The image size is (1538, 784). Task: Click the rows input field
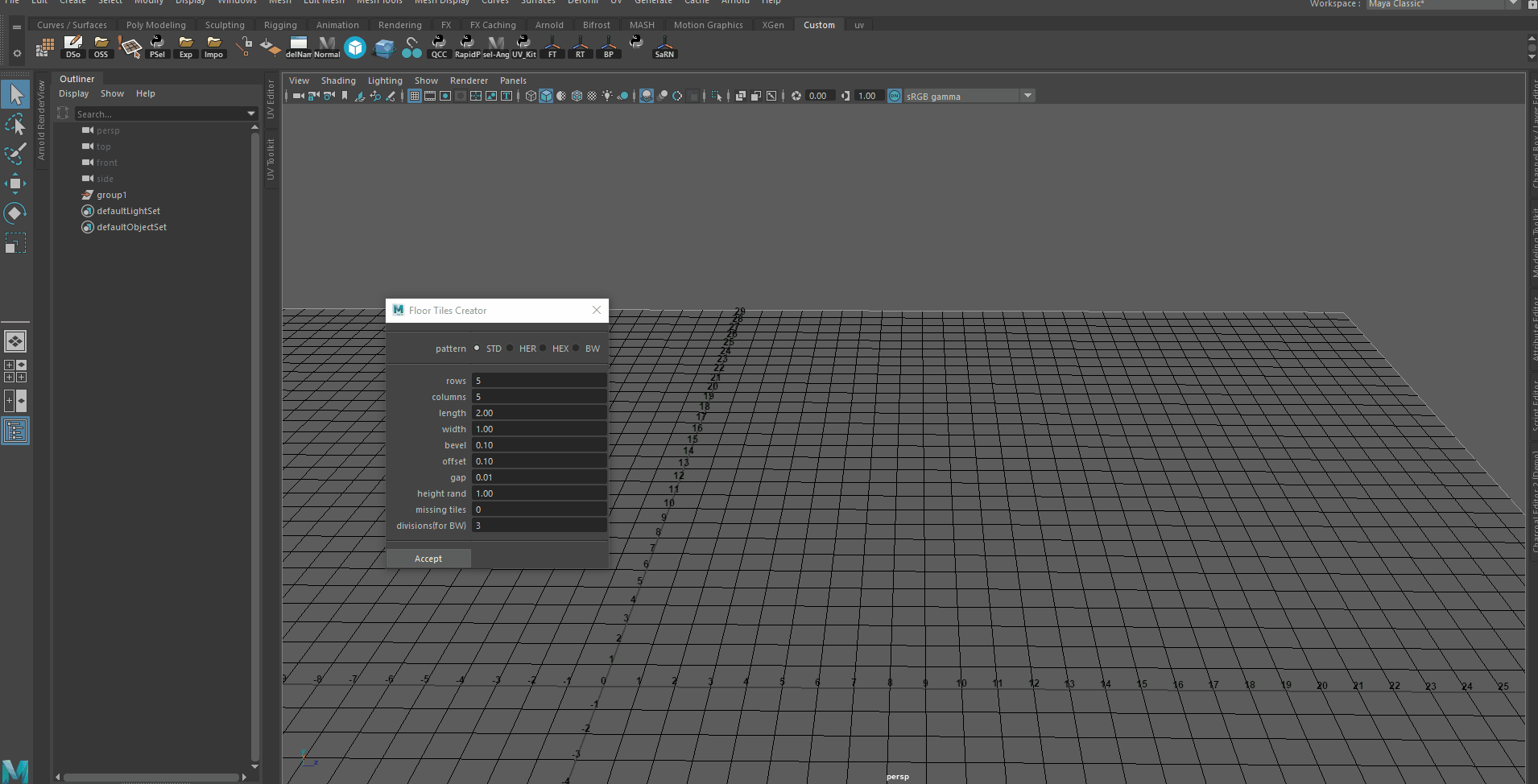point(539,381)
